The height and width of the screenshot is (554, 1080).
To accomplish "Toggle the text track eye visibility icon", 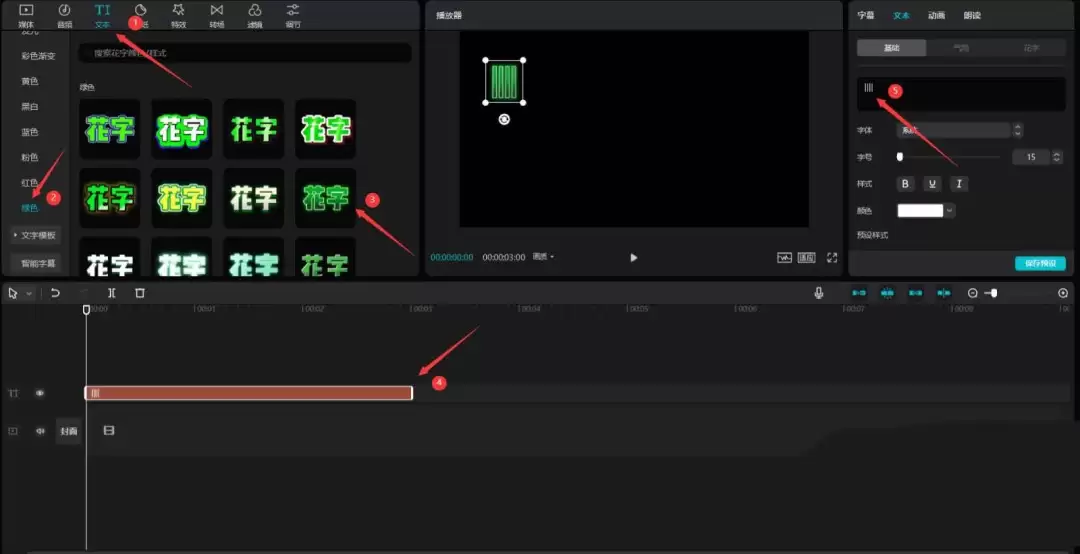I will [40, 393].
